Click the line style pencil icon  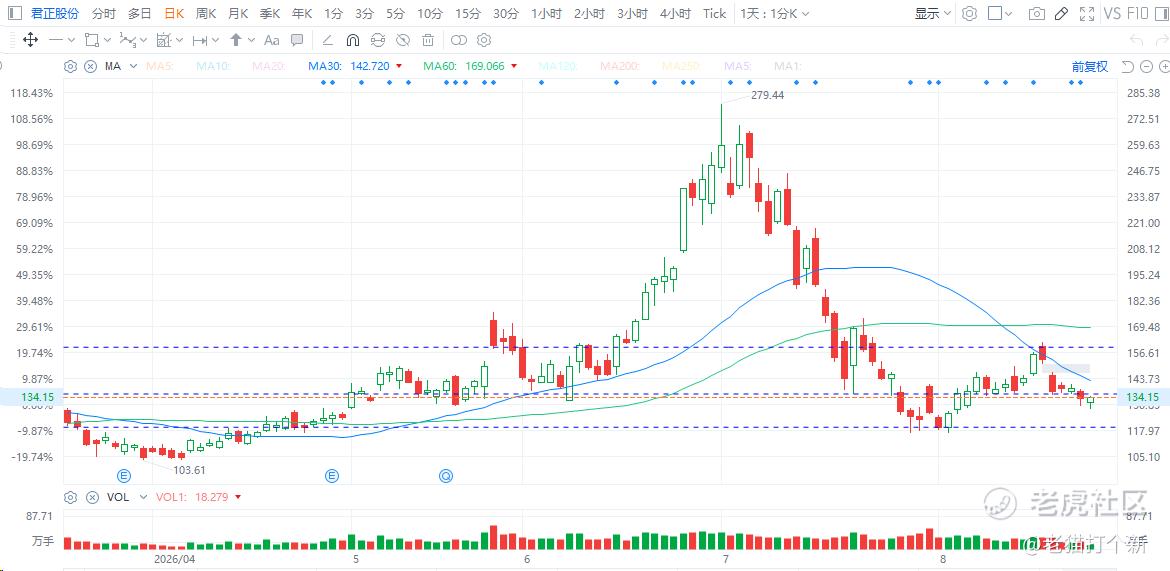click(327, 40)
